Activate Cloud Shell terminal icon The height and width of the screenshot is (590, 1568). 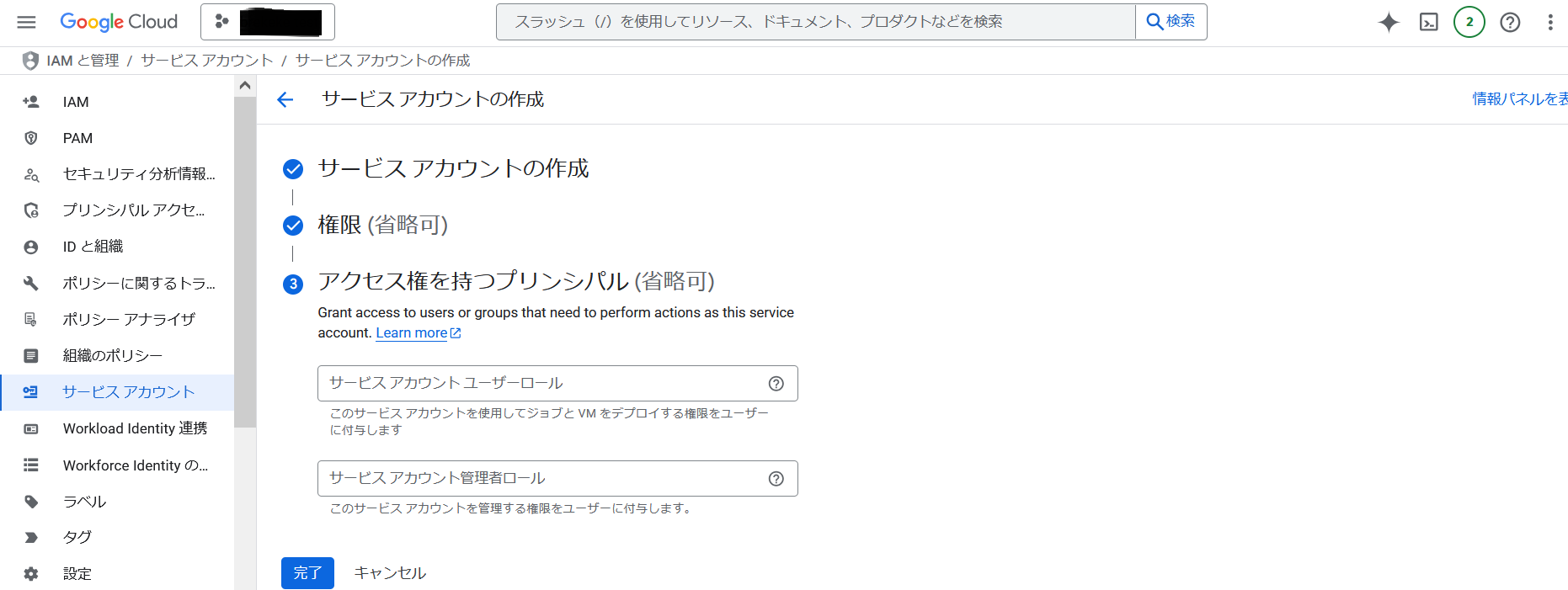[x=1428, y=22]
